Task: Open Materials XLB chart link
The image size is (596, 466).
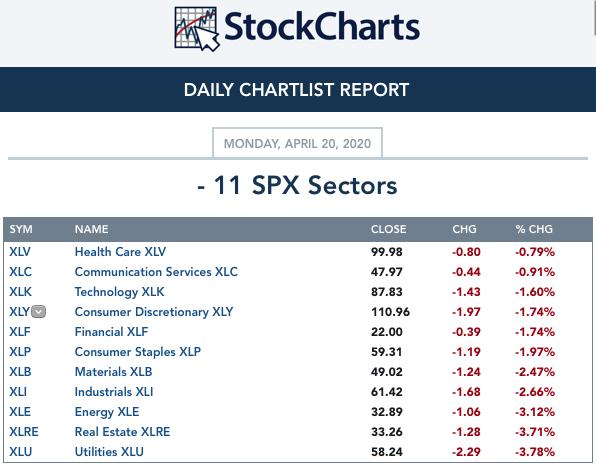Action: pyautogui.click(x=113, y=372)
